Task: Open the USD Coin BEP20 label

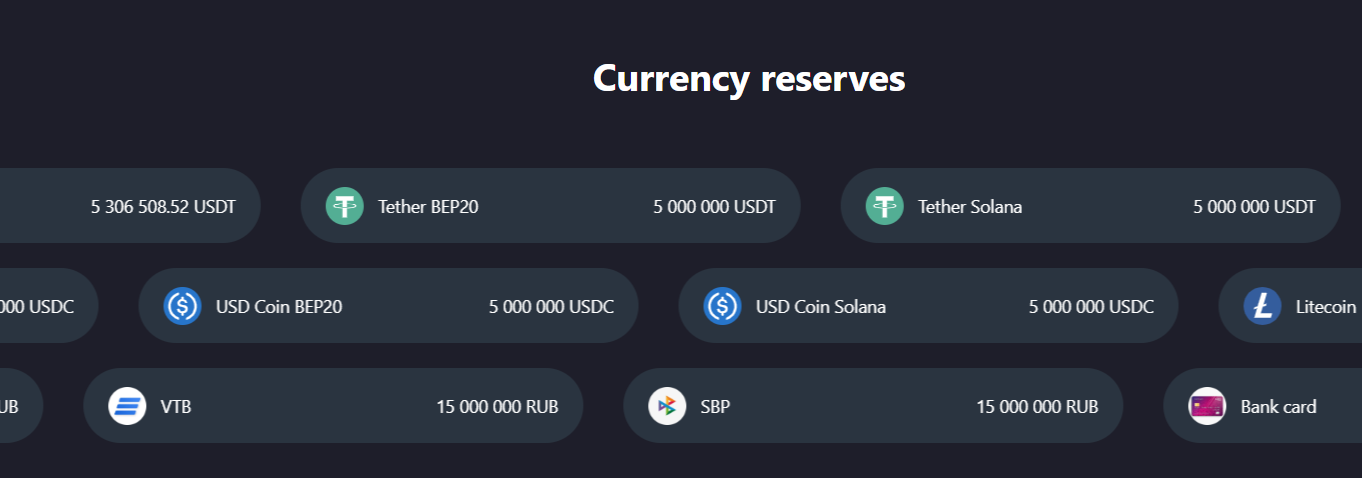Action: click(x=279, y=307)
